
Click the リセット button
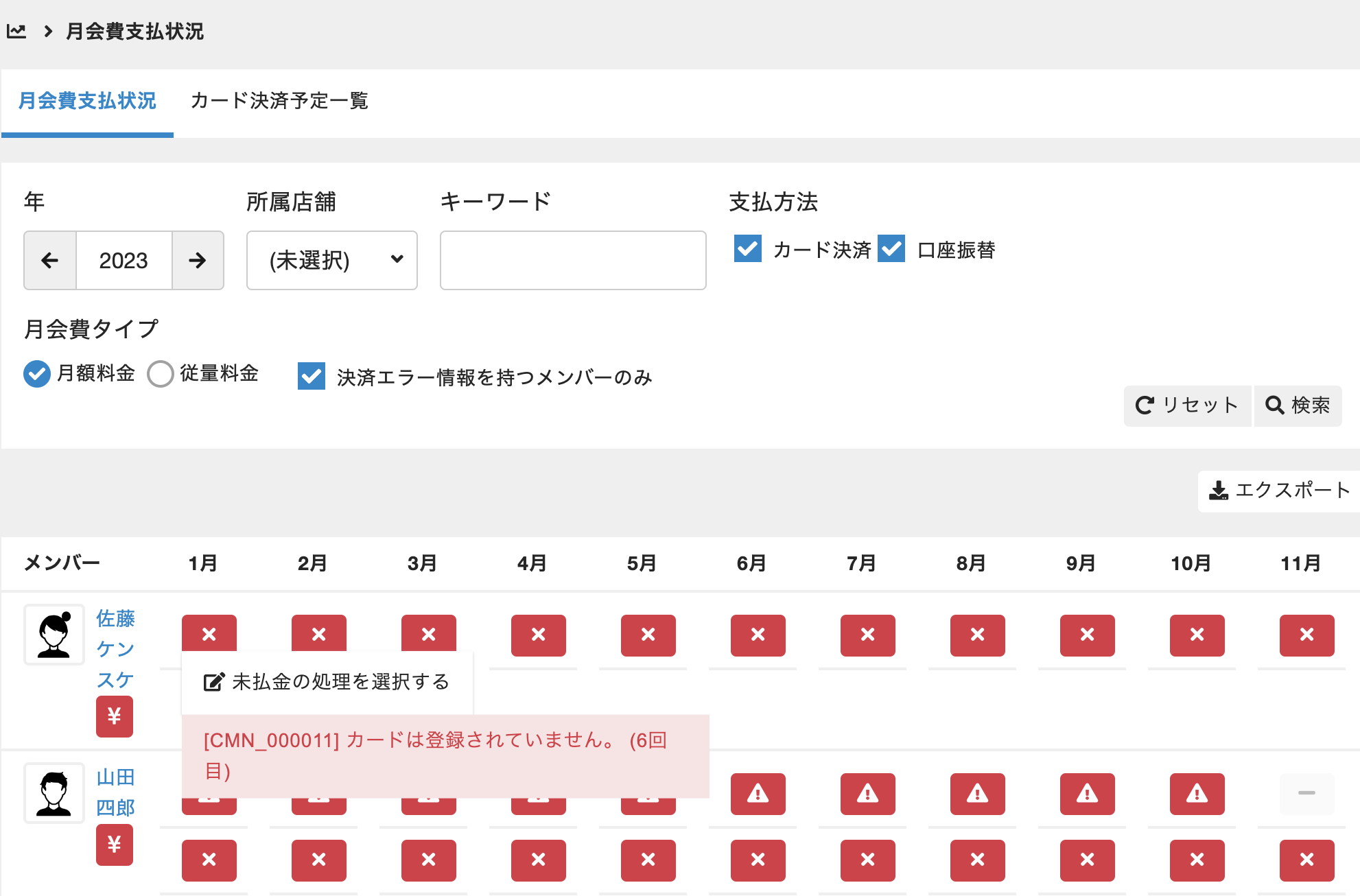(1187, 405)
